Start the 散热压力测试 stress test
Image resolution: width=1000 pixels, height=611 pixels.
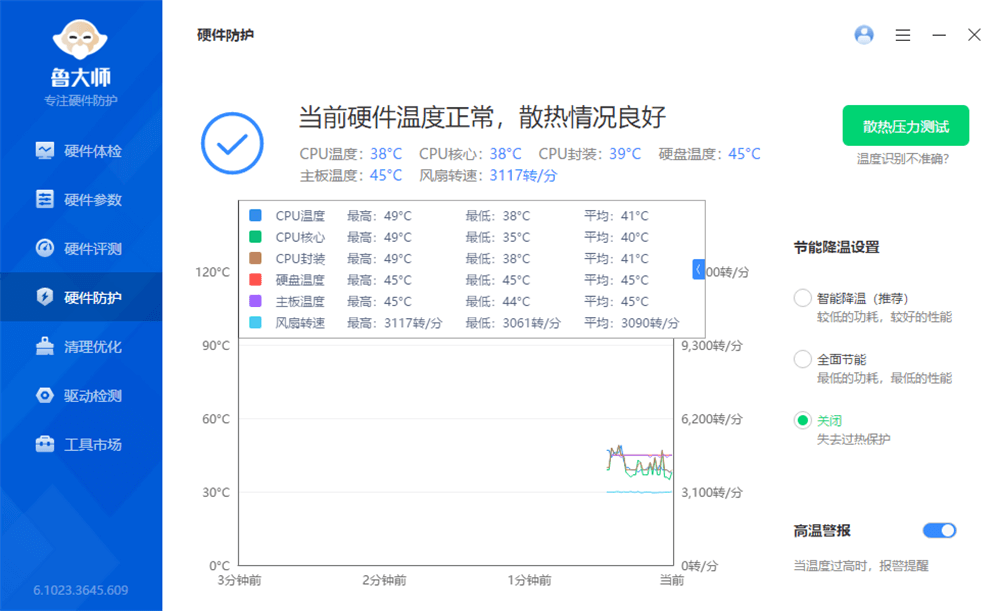click(906, 126)
